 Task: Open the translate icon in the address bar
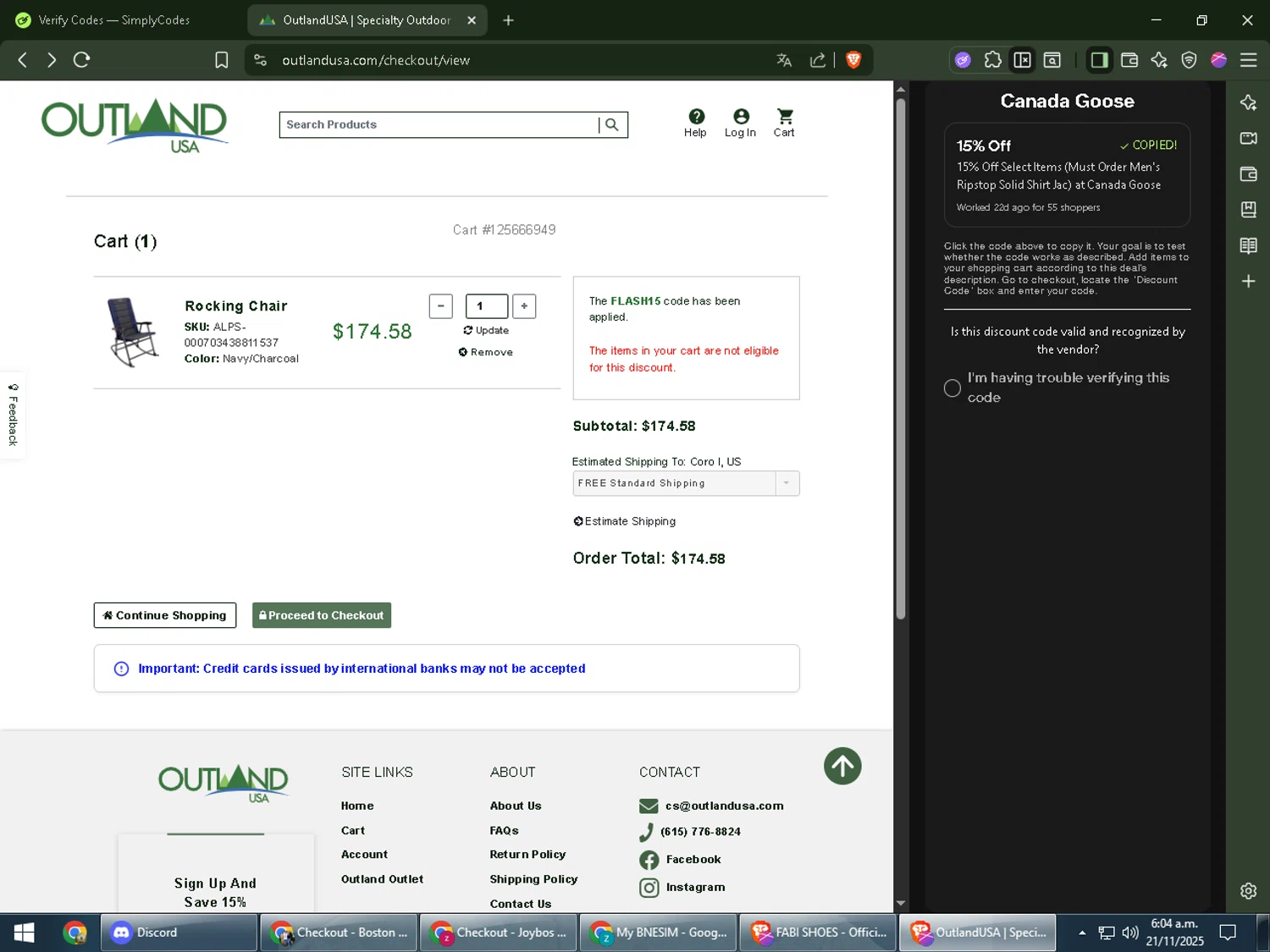click(x=784, y=60)
